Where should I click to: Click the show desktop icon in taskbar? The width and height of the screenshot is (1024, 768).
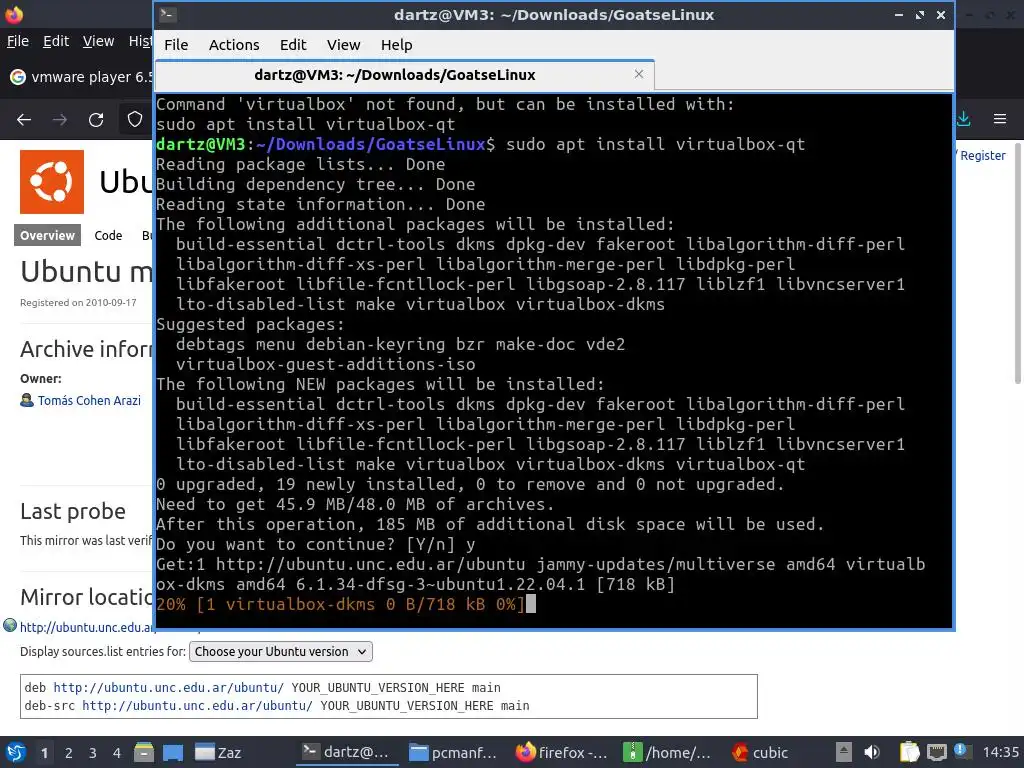[x=172, y=752]
